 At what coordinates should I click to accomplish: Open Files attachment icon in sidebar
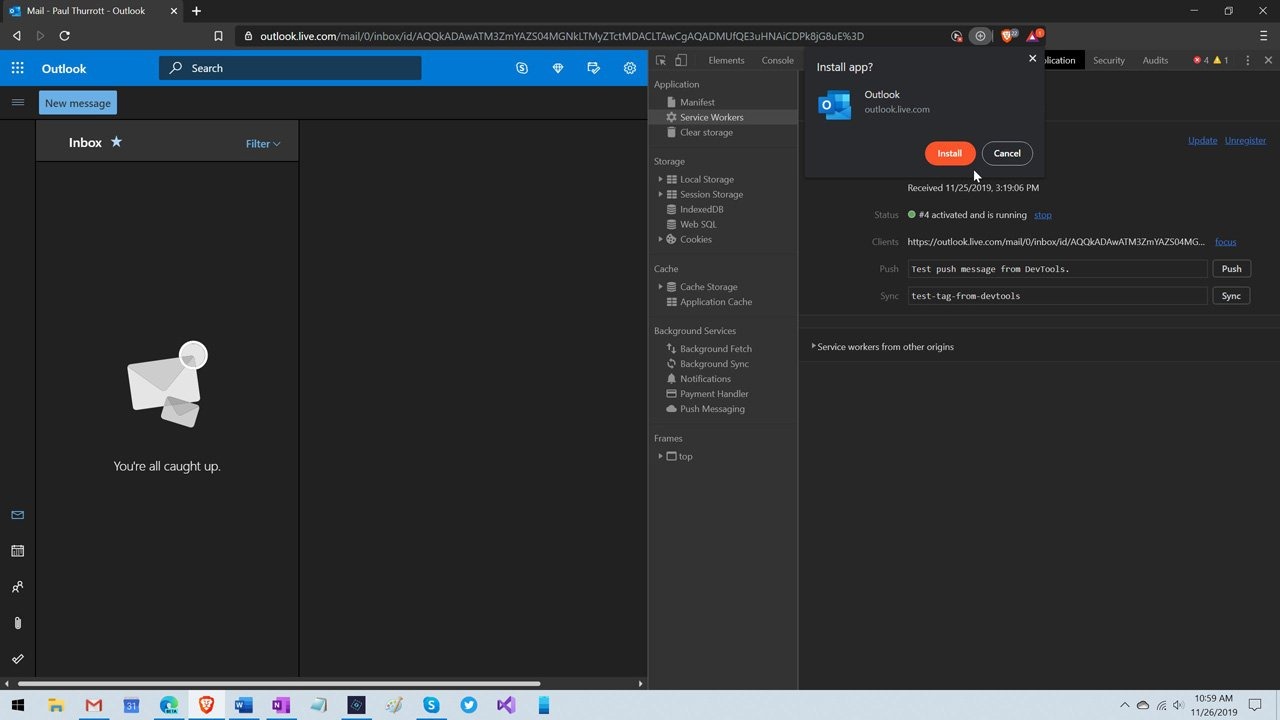pos(17,623)
